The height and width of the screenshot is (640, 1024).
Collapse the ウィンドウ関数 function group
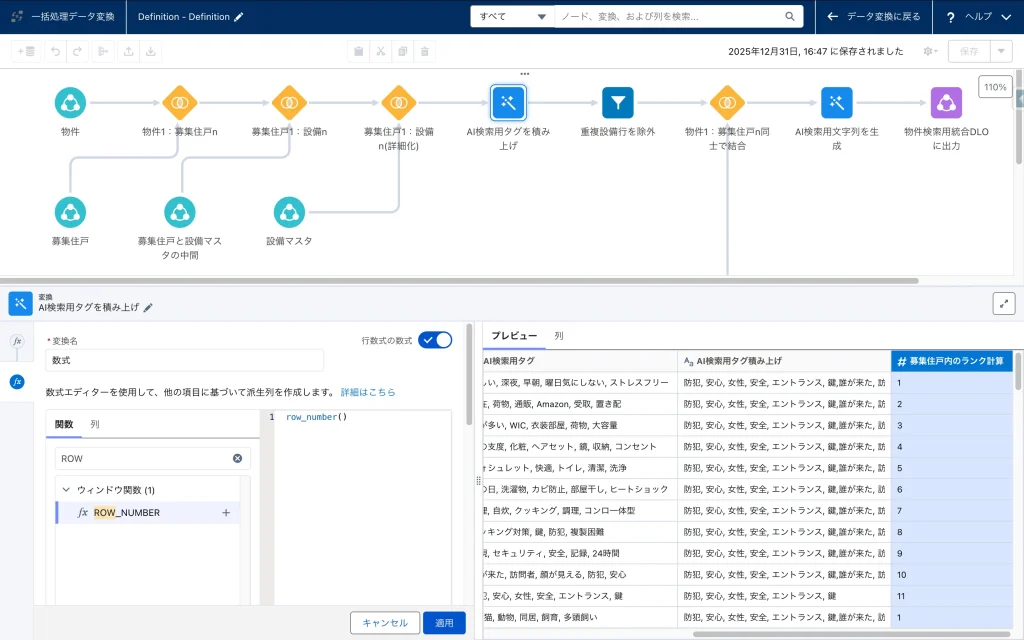66,490
